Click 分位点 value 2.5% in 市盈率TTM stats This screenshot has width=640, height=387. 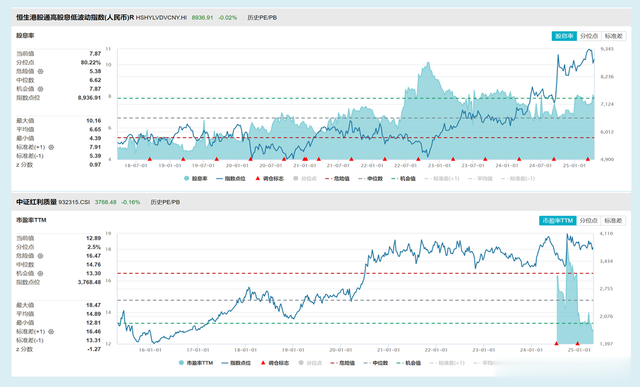click(94, 247)
